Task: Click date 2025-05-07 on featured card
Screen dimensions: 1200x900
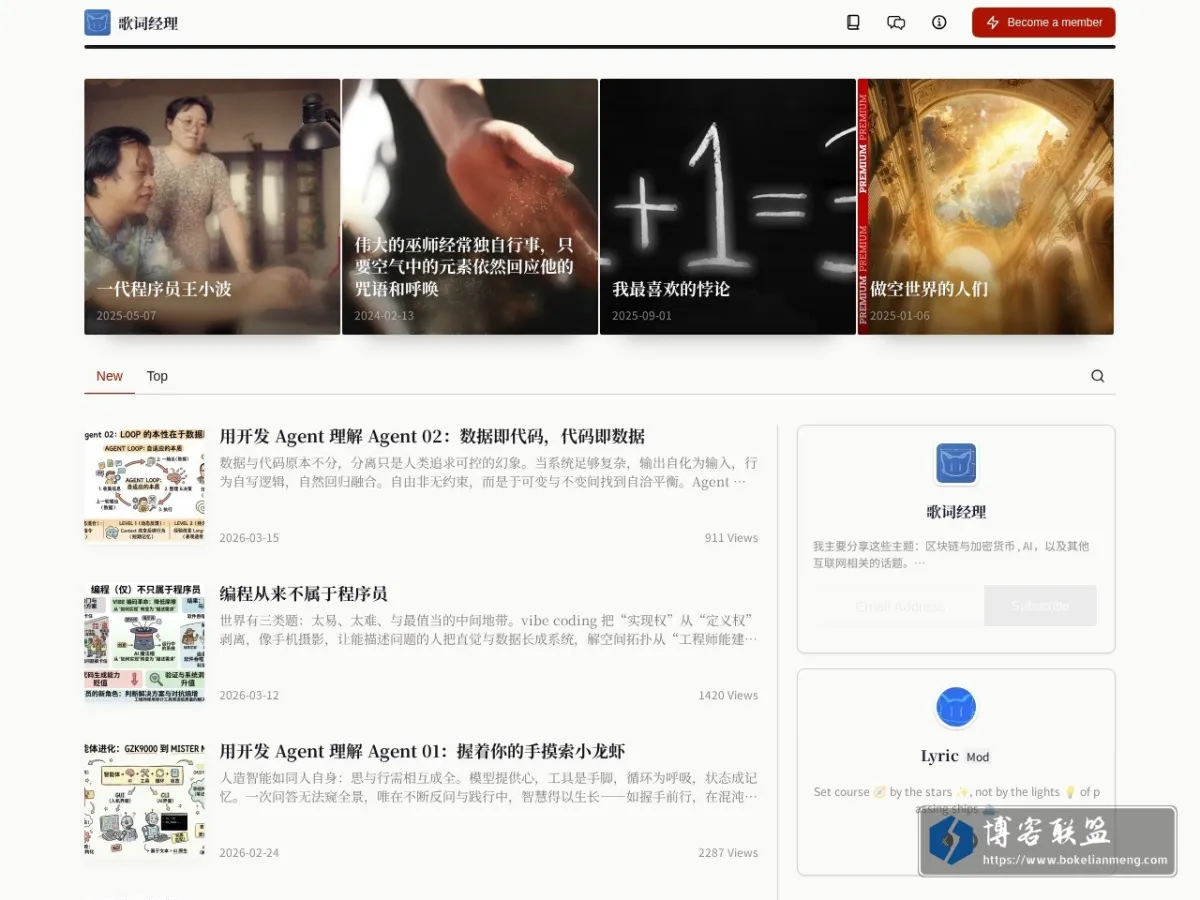Action: point(126,316)
